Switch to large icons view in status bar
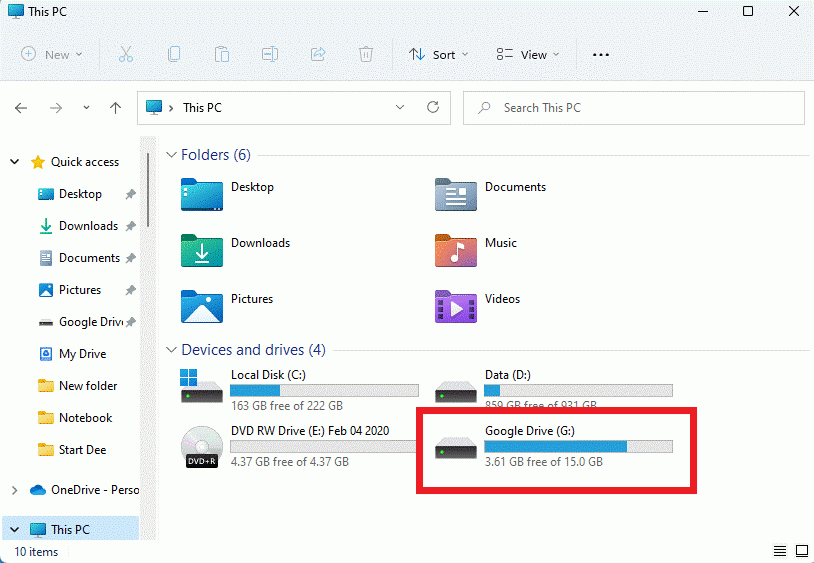The image size is (814, 563). (x=802, y=552)
